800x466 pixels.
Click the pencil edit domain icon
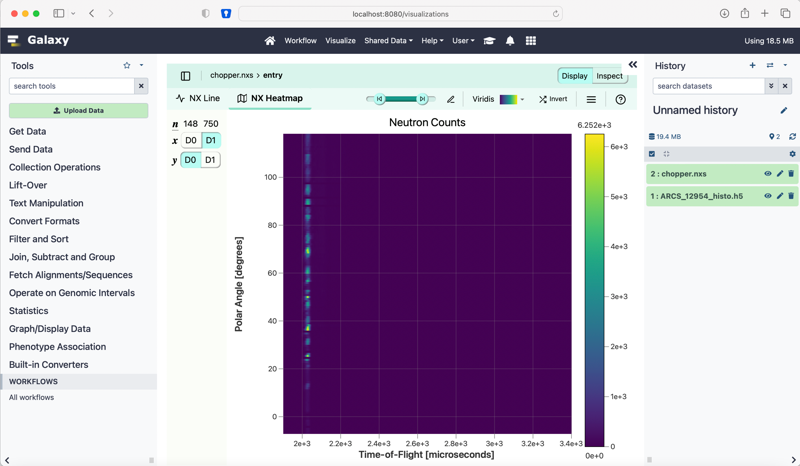[451, 99]
